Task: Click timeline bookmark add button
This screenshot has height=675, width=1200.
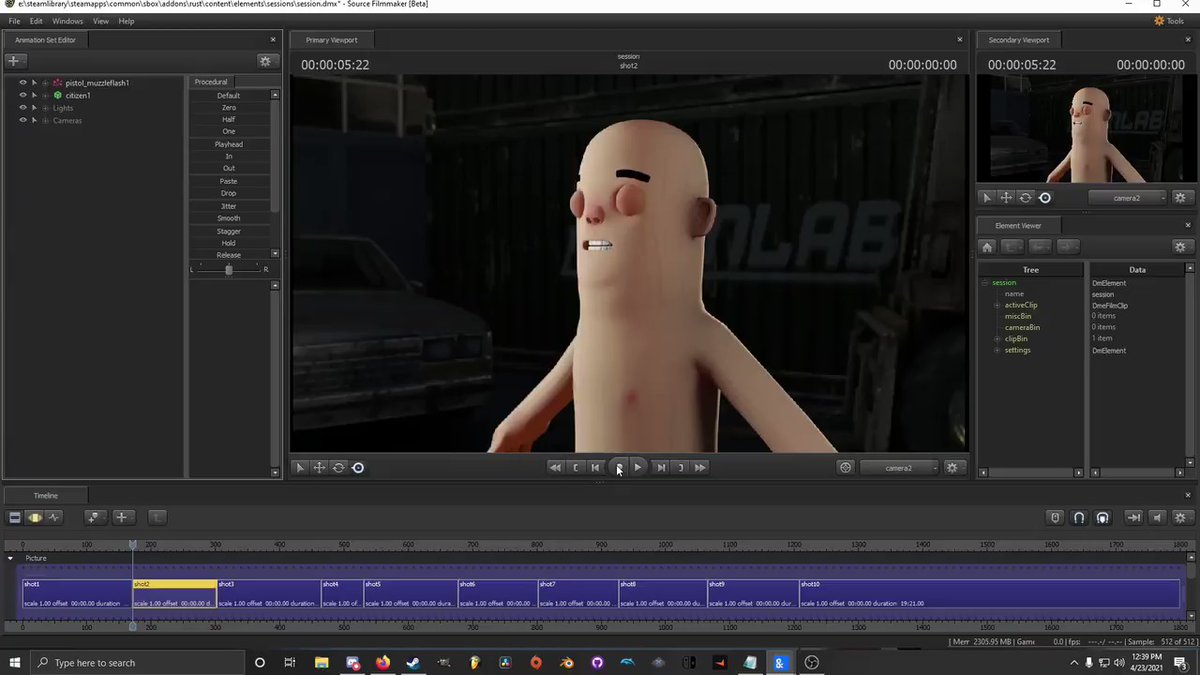Action: (x=95, y=517)
